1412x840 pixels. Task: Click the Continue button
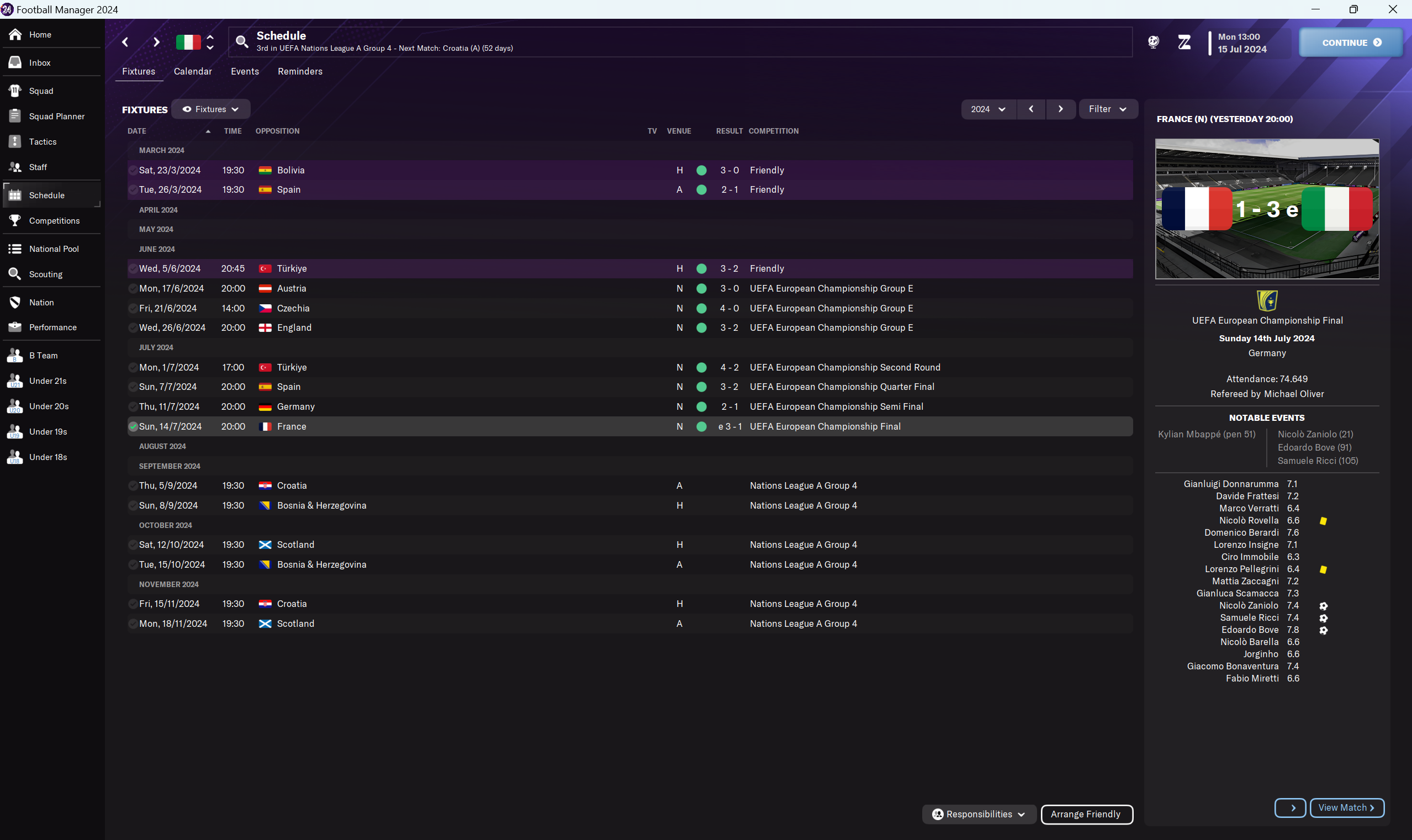pos(1351,43)
